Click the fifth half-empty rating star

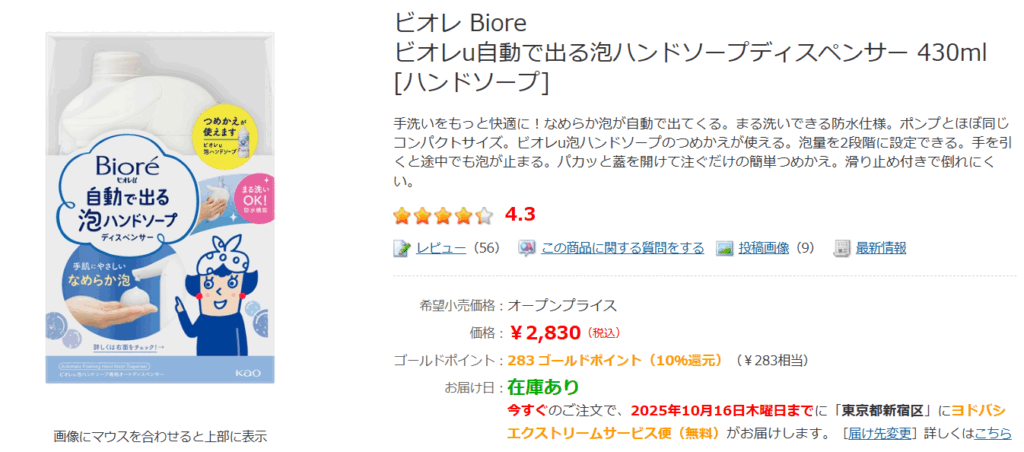coord(485,215)
